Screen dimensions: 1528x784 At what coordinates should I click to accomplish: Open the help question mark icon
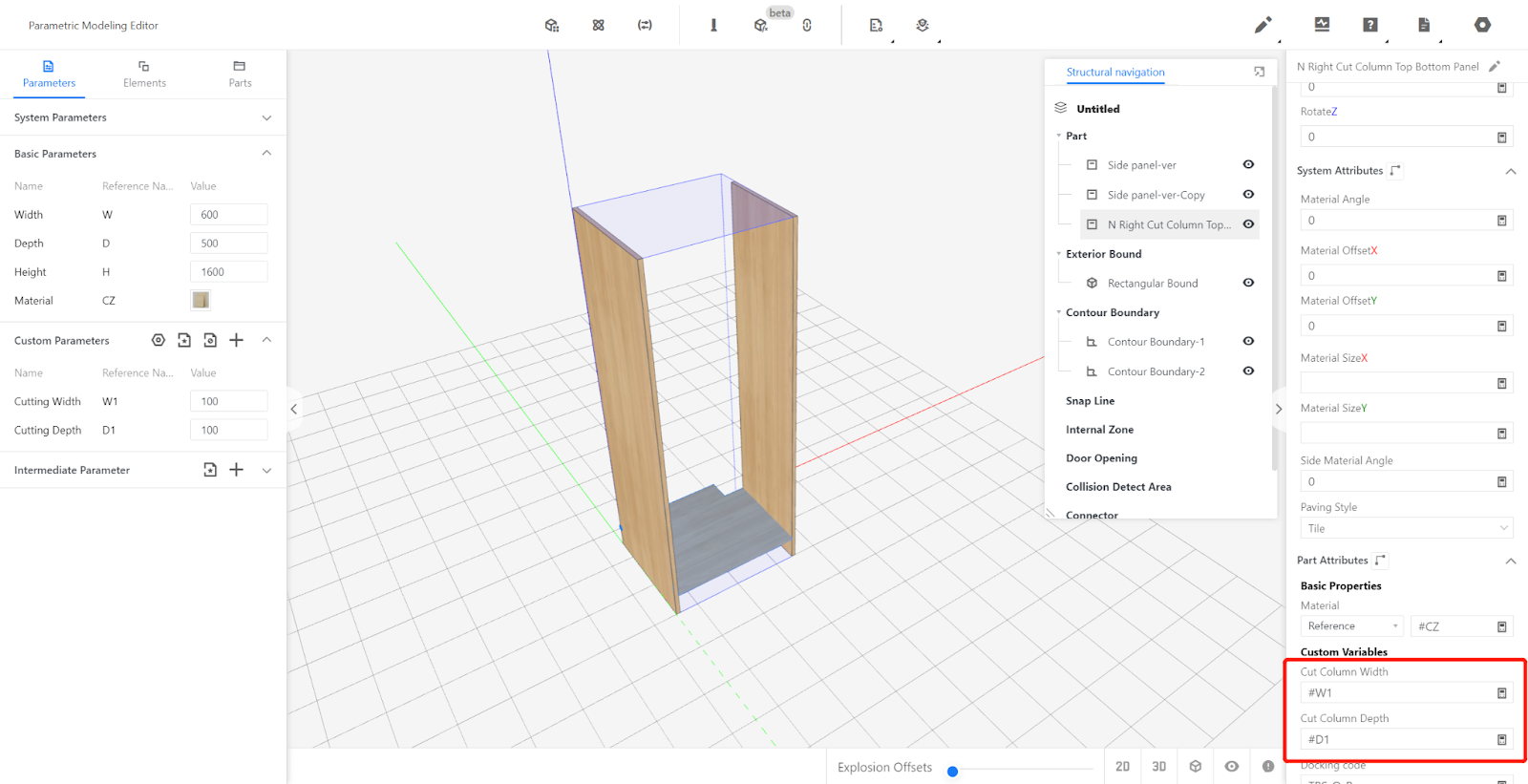[1370, 25]
